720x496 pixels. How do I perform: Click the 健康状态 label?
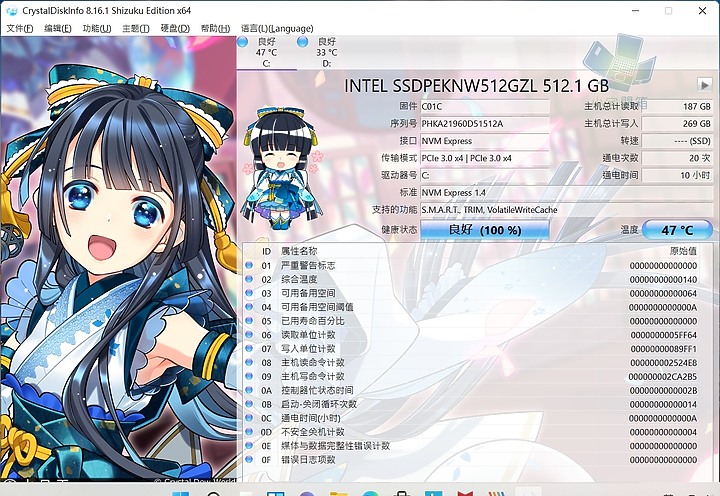tap(399, 230)
